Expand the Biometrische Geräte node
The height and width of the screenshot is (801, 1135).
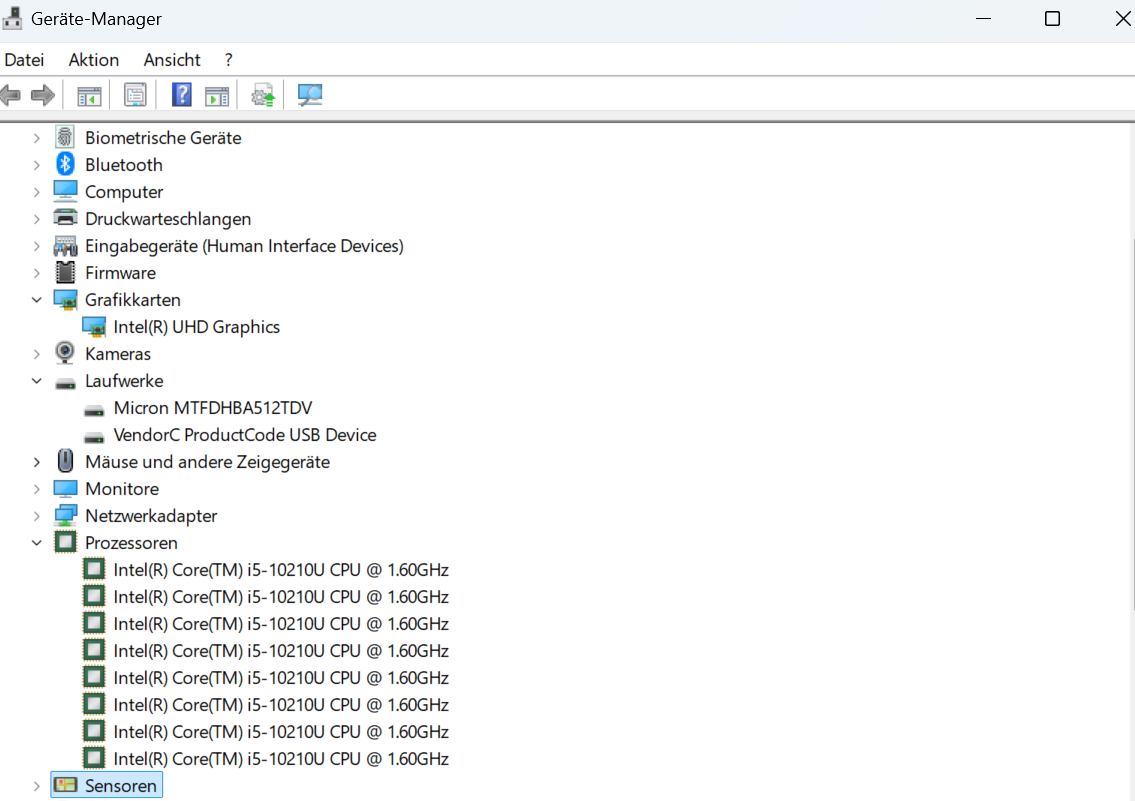(36, 137)
